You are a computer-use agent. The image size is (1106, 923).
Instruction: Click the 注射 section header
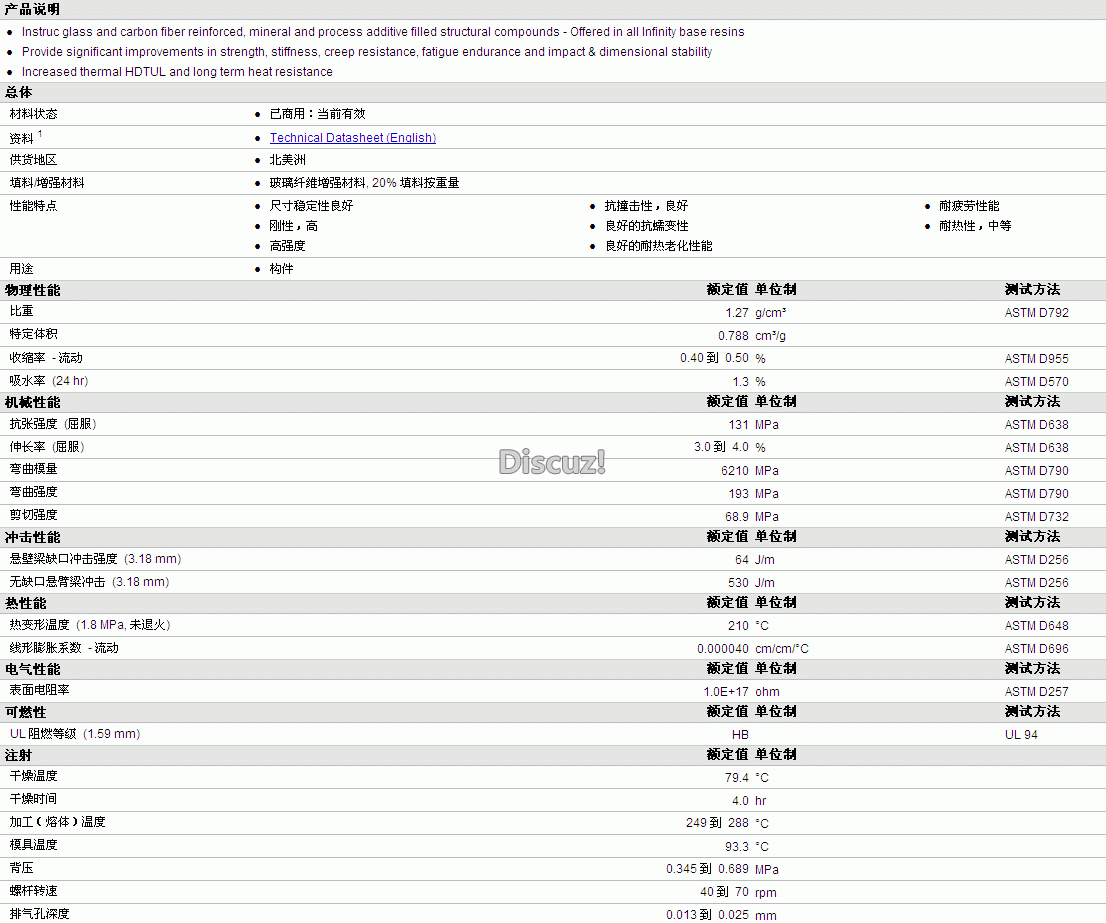pyautogui.click(x=18, y=755)
